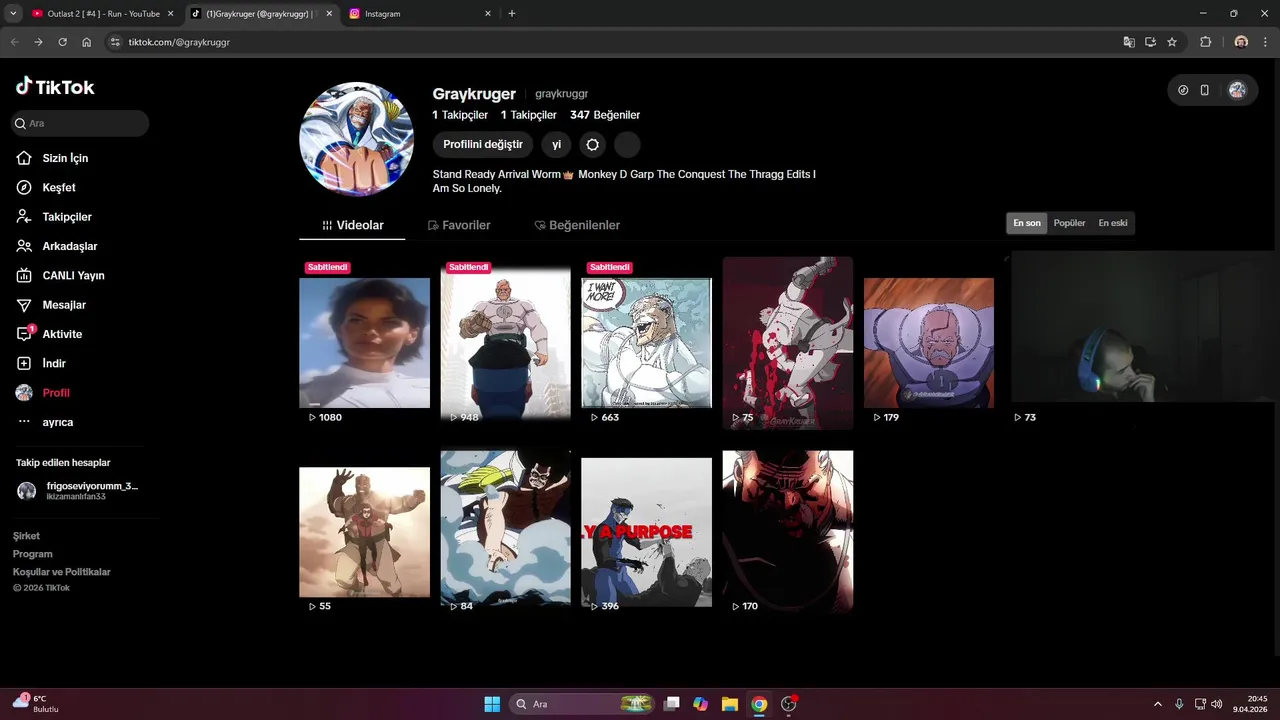Open the video with 75 views
The width and height of the screenshot is (1280, 720).
[x=787, y=342]
